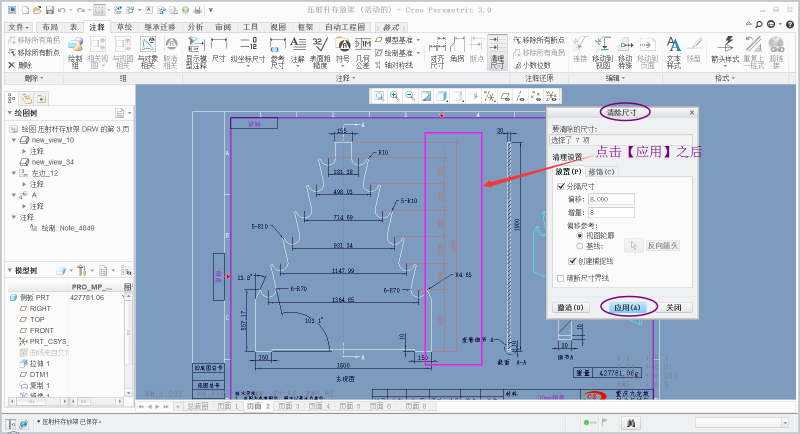Activate the 清理尺寸 cleanup dimensions tool
This screenshot has width=800, height=434.
[x=497, y=53]
